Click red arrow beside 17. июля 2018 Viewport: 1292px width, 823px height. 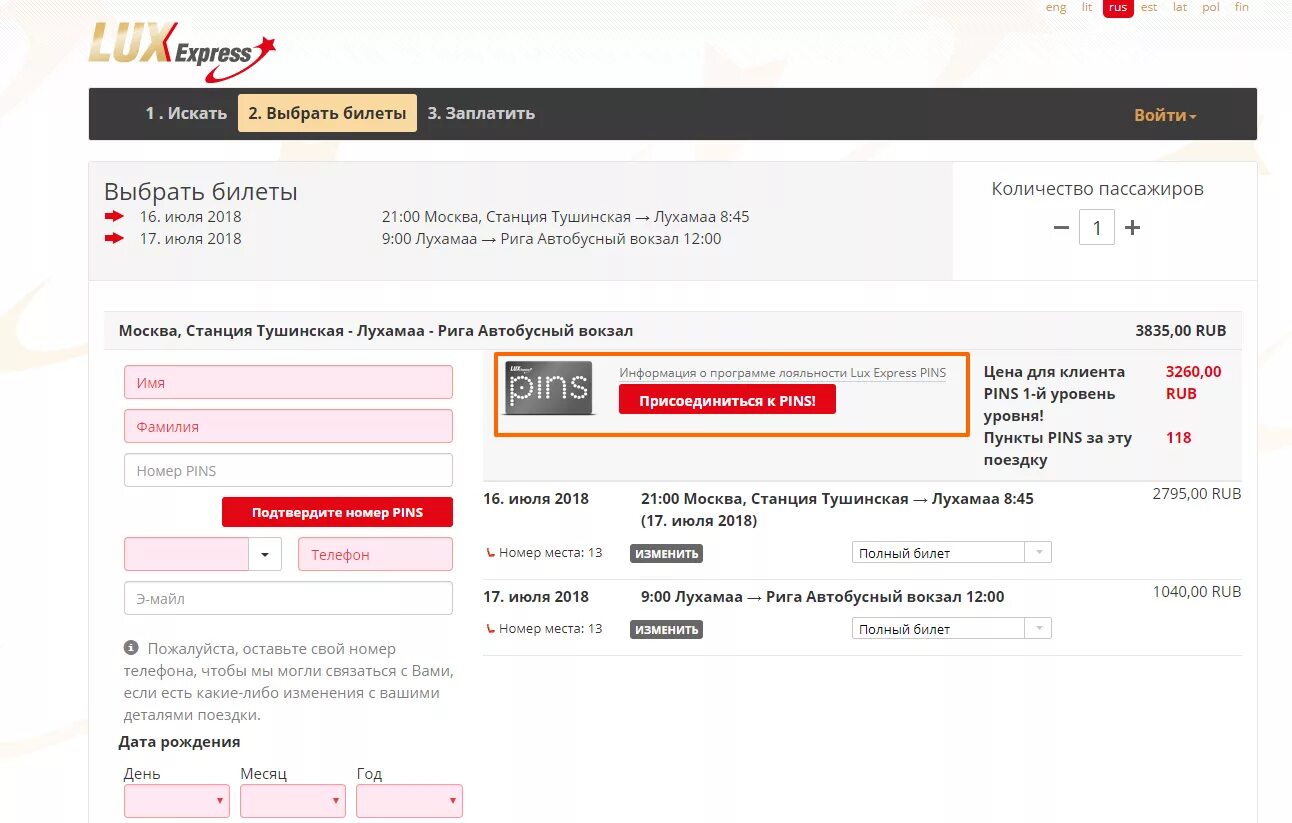tap(115, 238)
